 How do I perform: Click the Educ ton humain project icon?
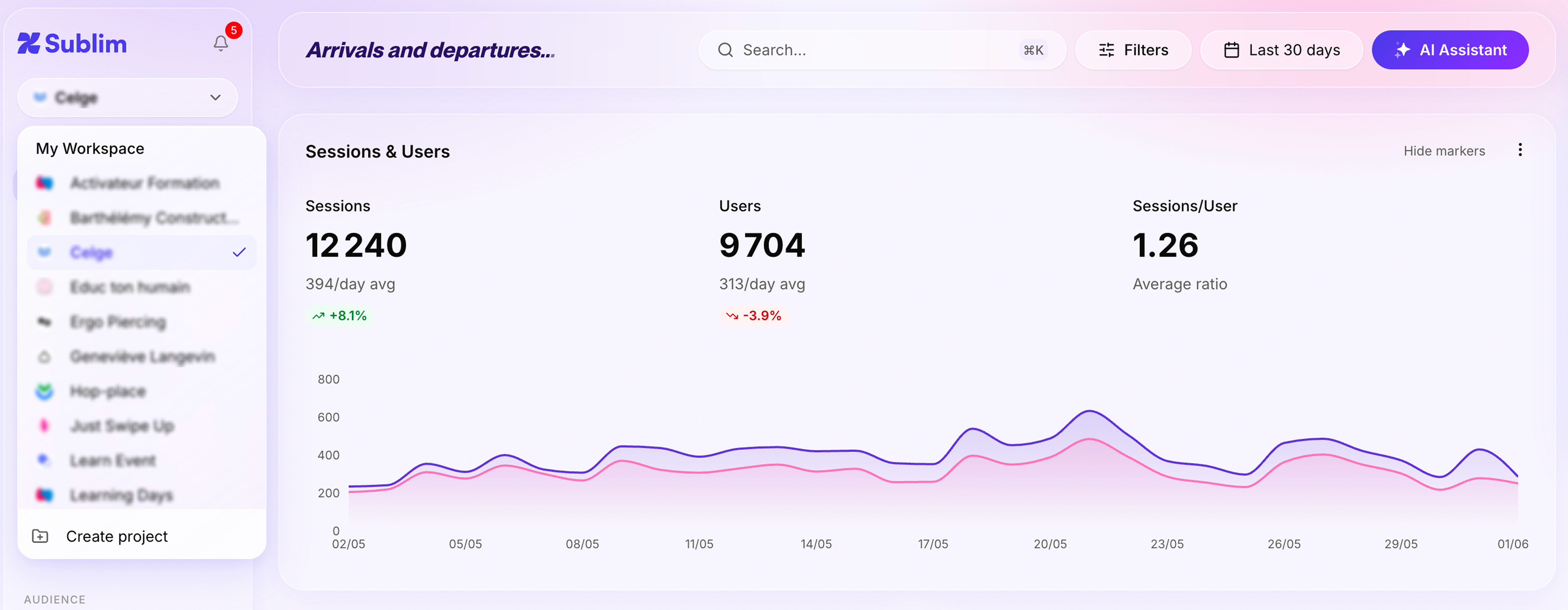coord(44,287)
